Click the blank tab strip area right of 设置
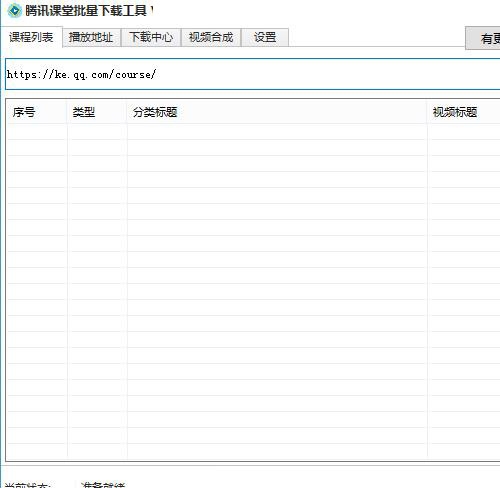The height and width of the screenshot is (488, 500). click(x=376, y=37)
